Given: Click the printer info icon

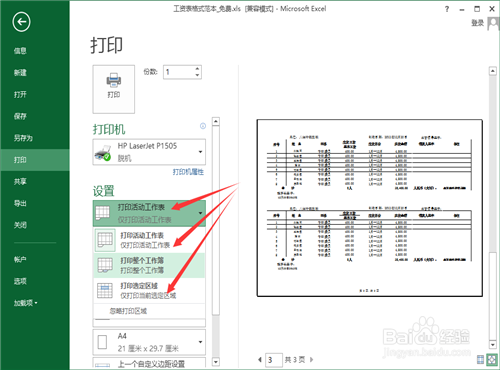Looking at the screenshot, I should pyautogui.click(x=203, y=126).
